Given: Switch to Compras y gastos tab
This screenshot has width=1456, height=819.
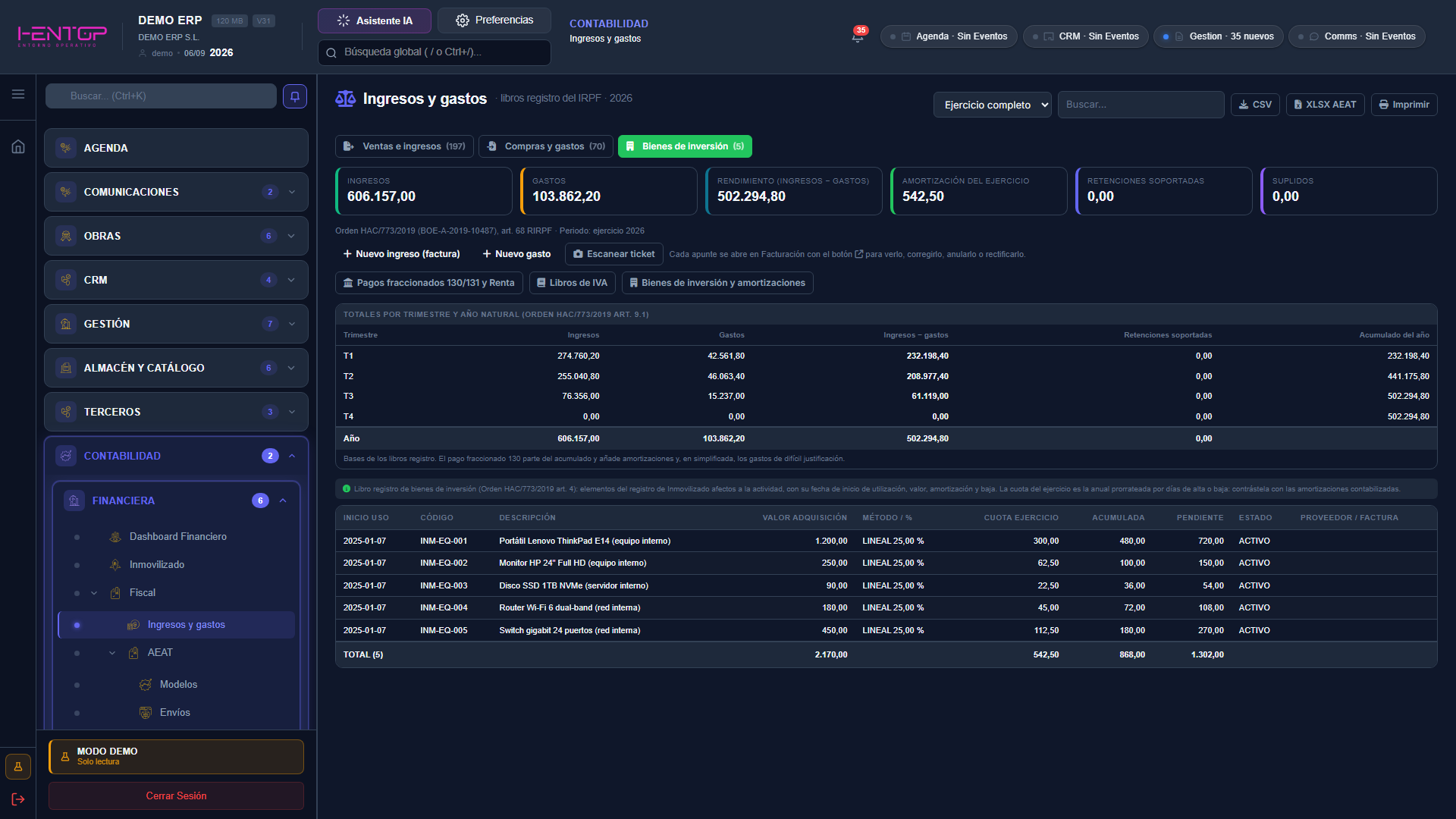Looking at the screenshot, I should (546, 146).
